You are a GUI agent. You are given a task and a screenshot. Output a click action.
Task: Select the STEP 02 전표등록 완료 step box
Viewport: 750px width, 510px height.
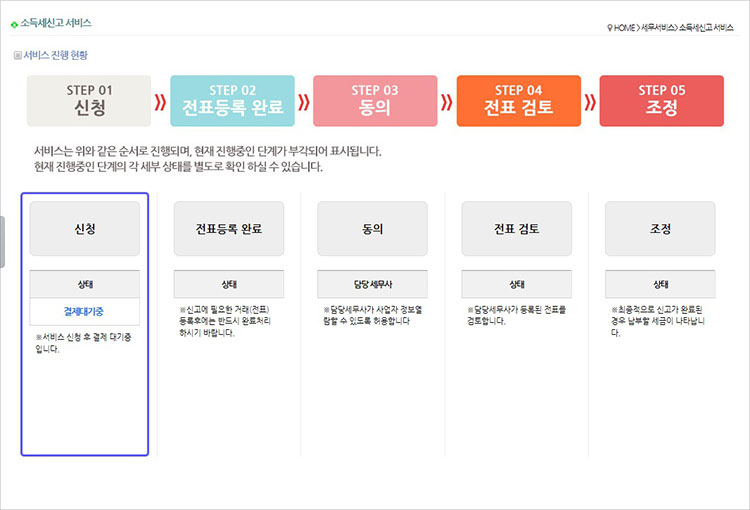point(232,101)
